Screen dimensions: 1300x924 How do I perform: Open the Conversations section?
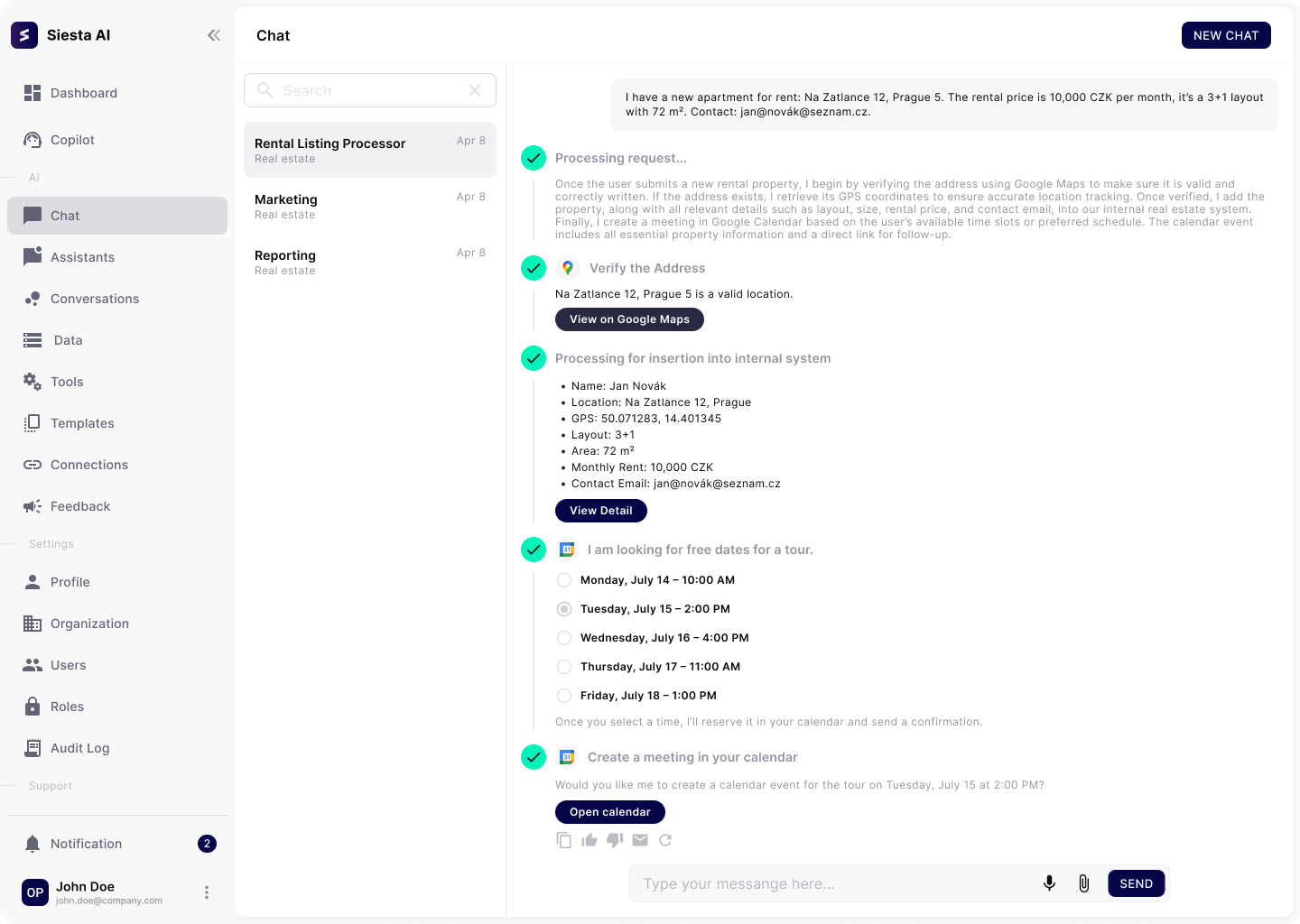[x=94, y=299]
